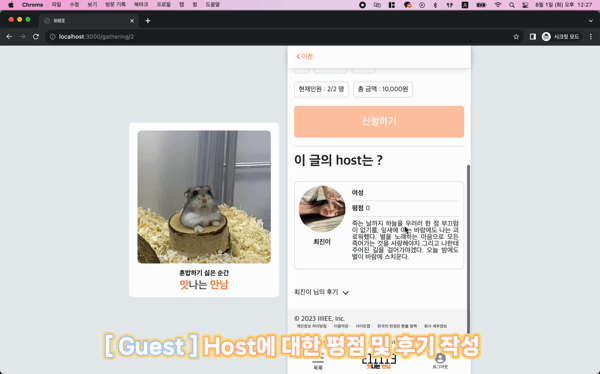Open Wi-Fi status menu
Screen dimensions: 600x374
498,5
